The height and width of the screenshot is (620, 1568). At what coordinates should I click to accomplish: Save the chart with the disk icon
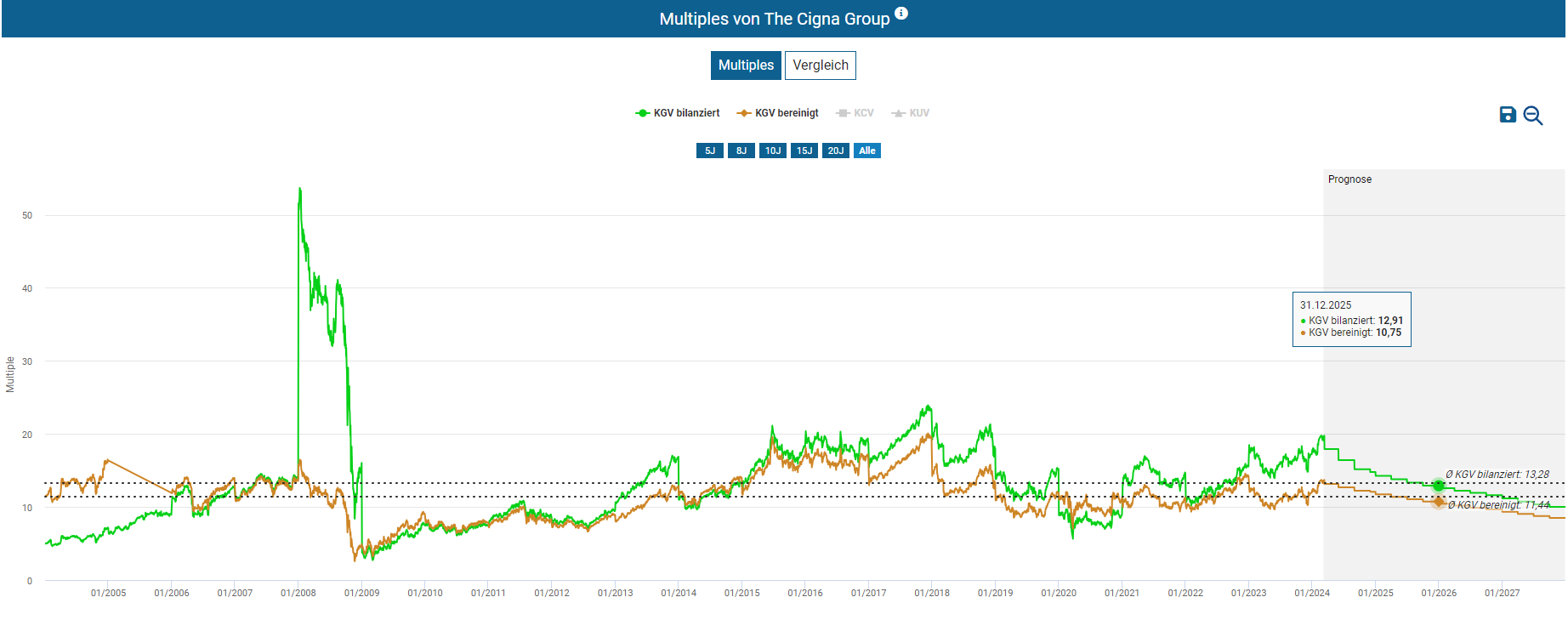pos(1508,115)
